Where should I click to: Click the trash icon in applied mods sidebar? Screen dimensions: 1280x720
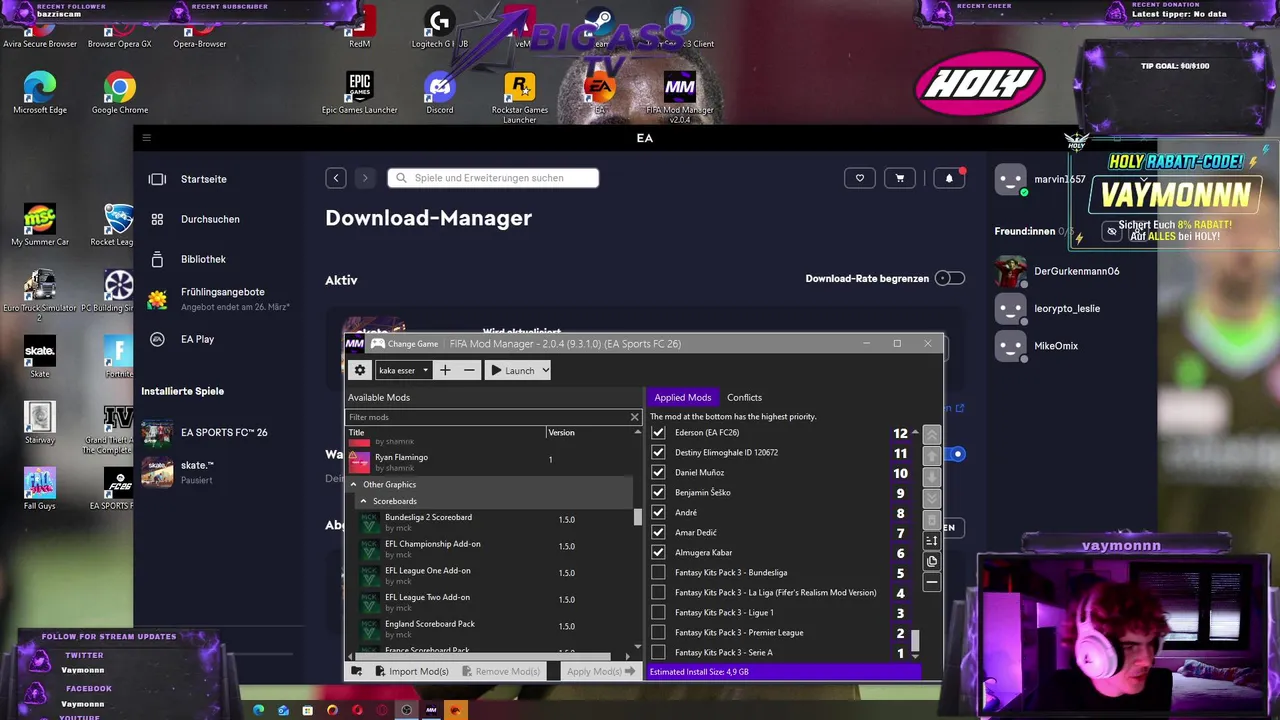(x=932, y=520)
